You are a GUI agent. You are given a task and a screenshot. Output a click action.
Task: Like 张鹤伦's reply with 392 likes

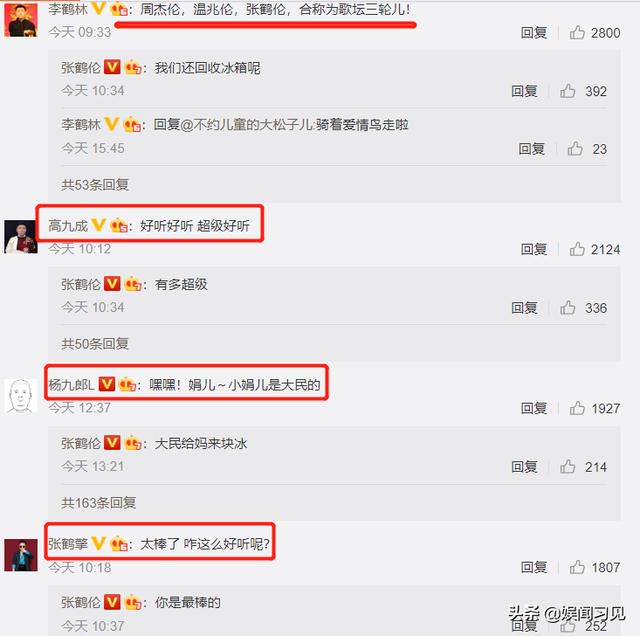(567, 91)
